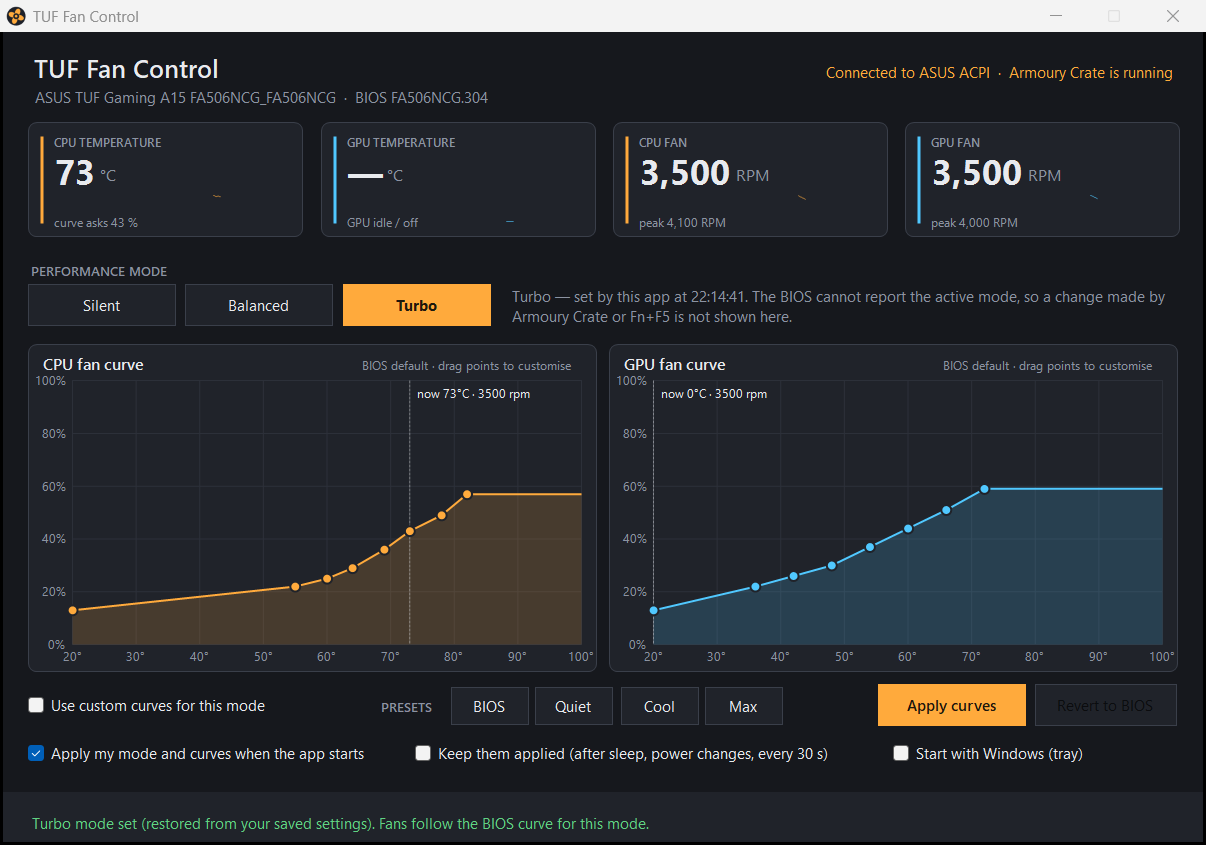
Task: Click the Apply curves button
Action: pyautogui.click(x=952, y=705)
